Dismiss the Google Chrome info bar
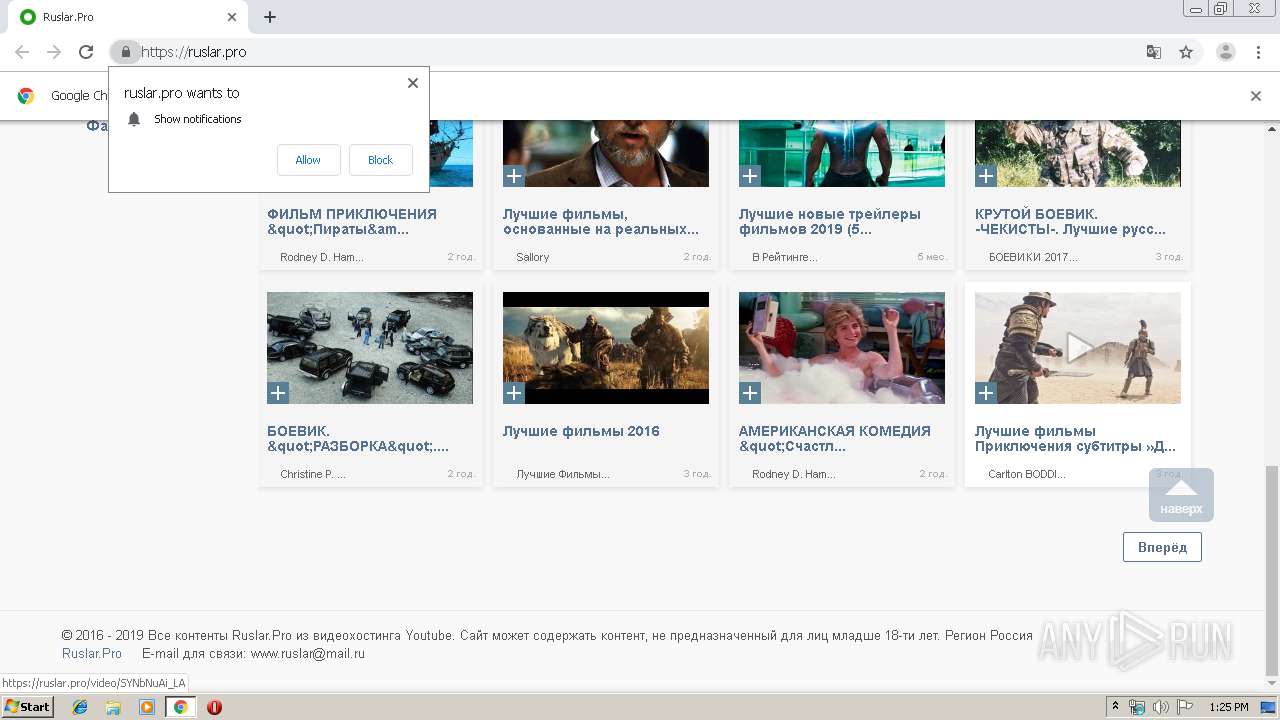Screen dimensions: 1280x720 pos(1255,96)
